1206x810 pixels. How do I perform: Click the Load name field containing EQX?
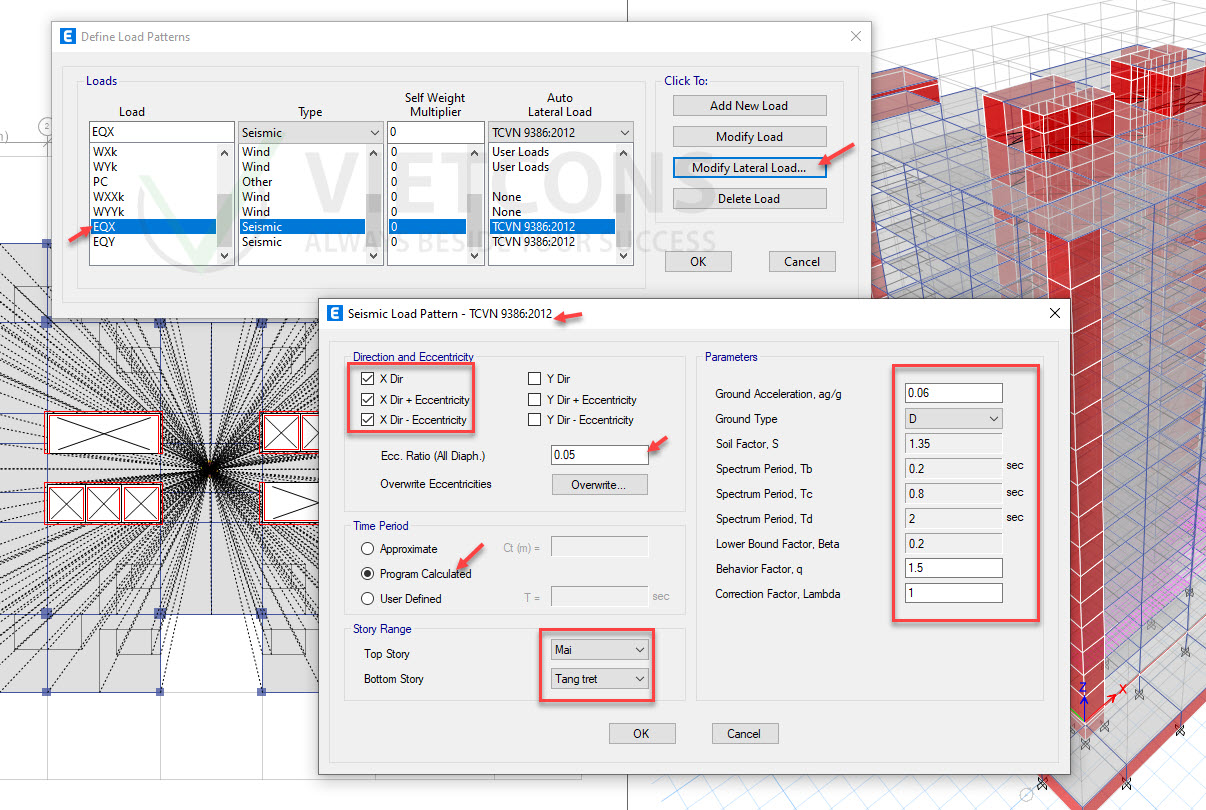(162, 133)
